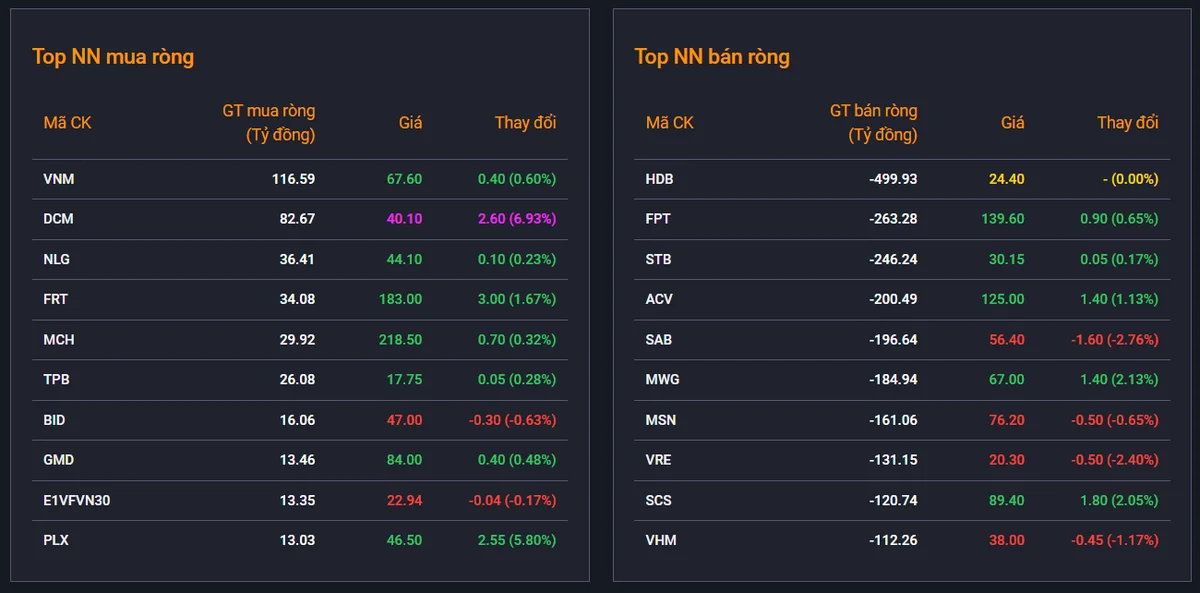Click "Mã CK" header in the mua ròng table
This screenshot has width=1200, height=593.
(x=68, y=123)
